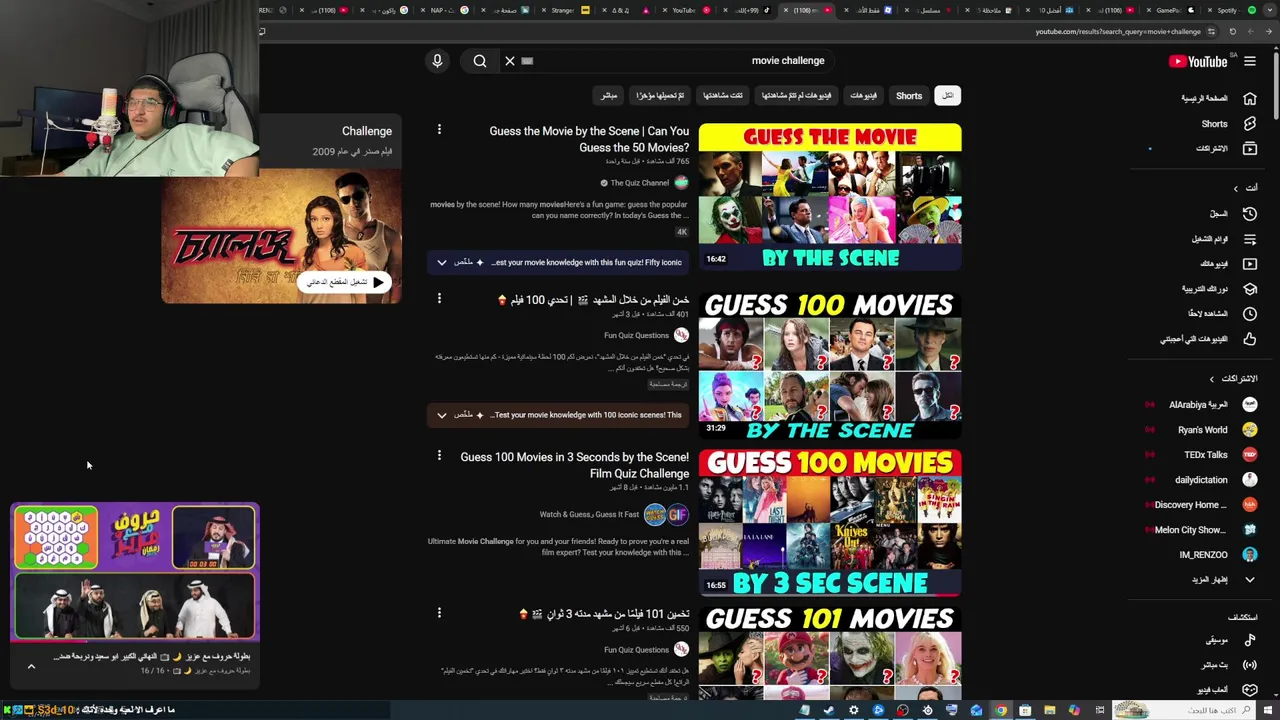Open 'Guess 101 Movies' thumbnail
The height and width of the screenshot is (720, 1280).
830,653
